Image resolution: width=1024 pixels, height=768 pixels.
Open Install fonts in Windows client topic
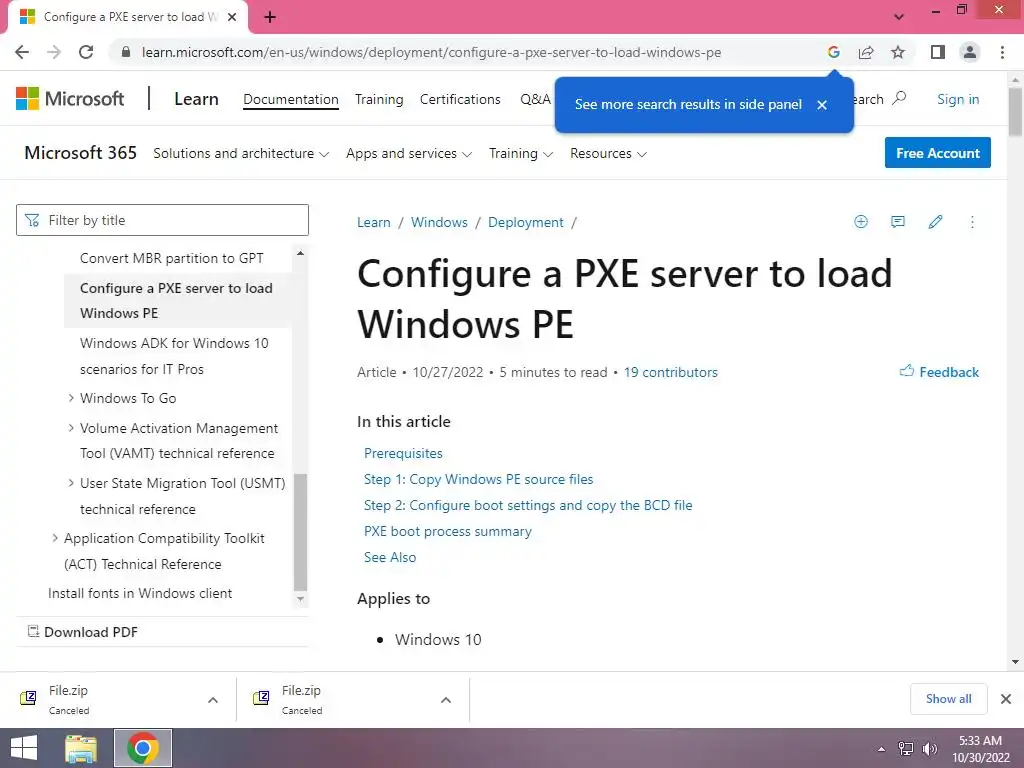(140, 593)
